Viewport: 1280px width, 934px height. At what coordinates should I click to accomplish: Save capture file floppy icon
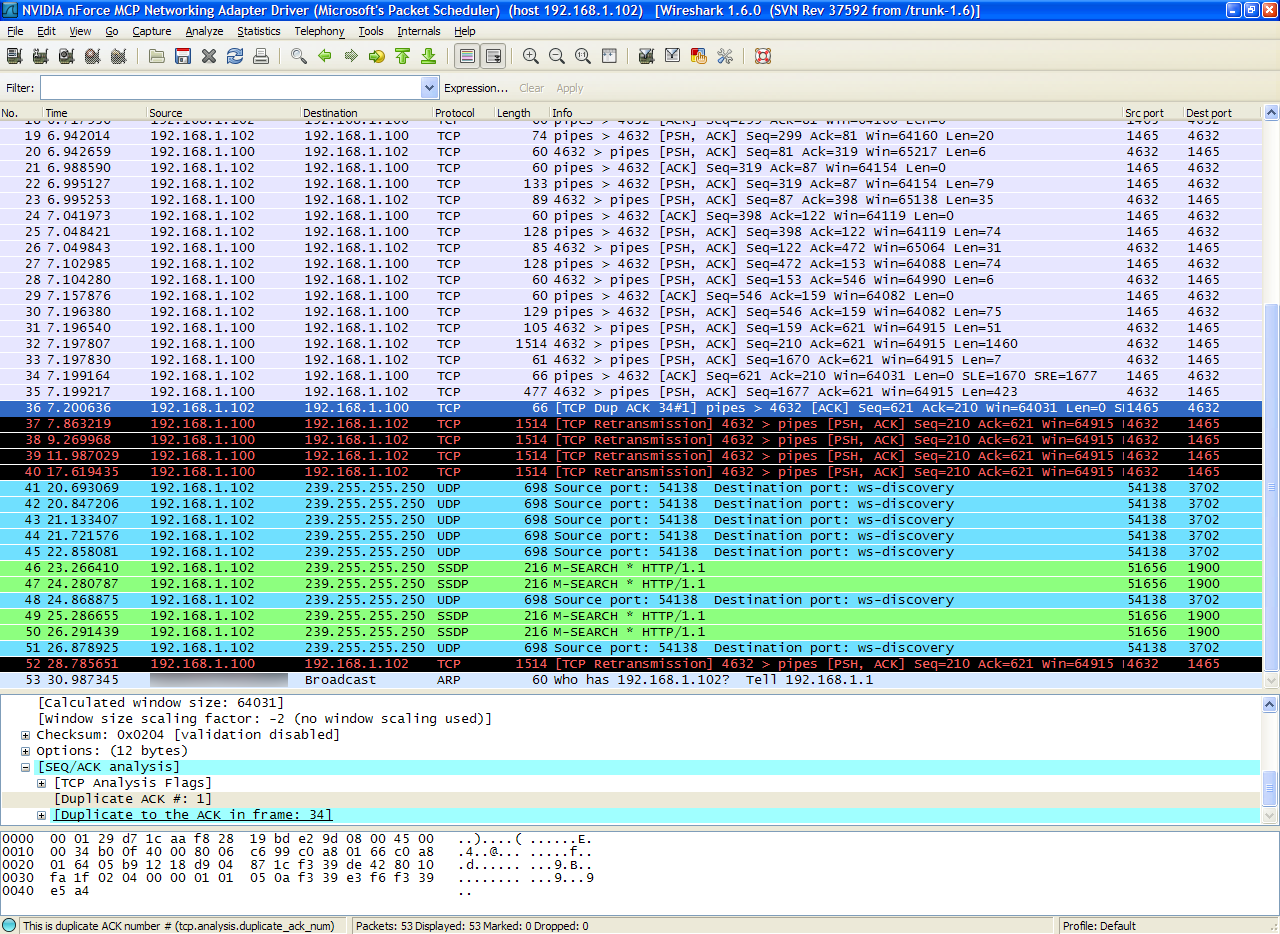coord(183,56)
